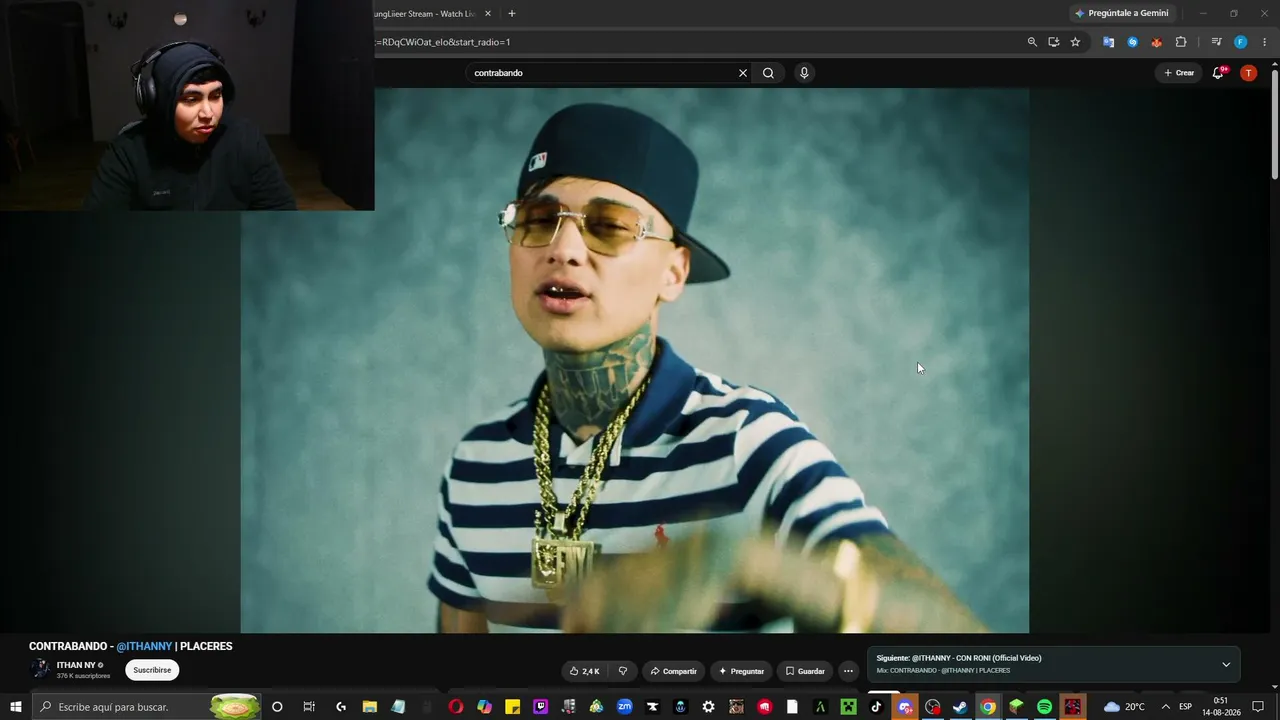Click the YouTube search magnifier button
The height and width of the screenshot is (720, 1280).
[768, 73]
